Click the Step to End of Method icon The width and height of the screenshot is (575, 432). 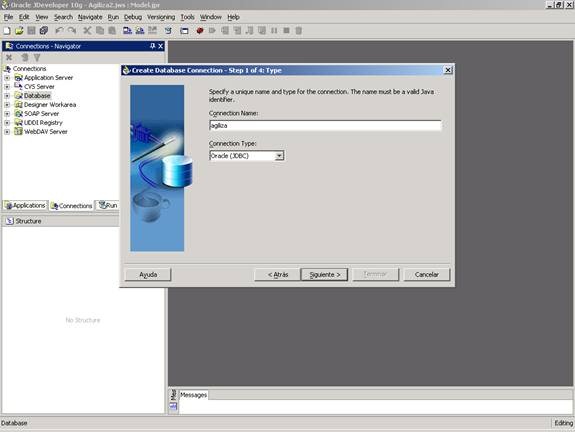point(262,30)
